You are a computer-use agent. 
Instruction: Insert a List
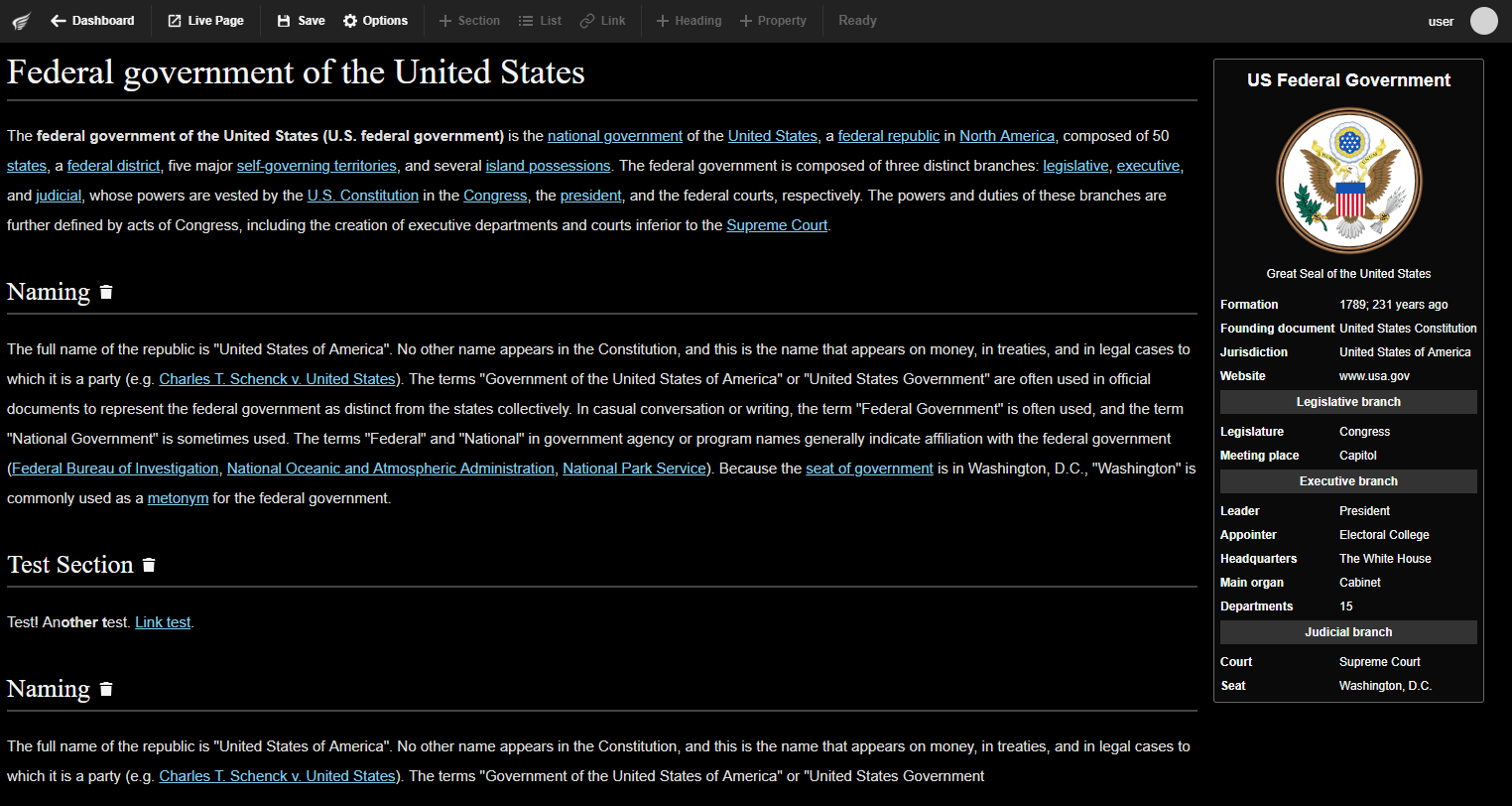540,21
